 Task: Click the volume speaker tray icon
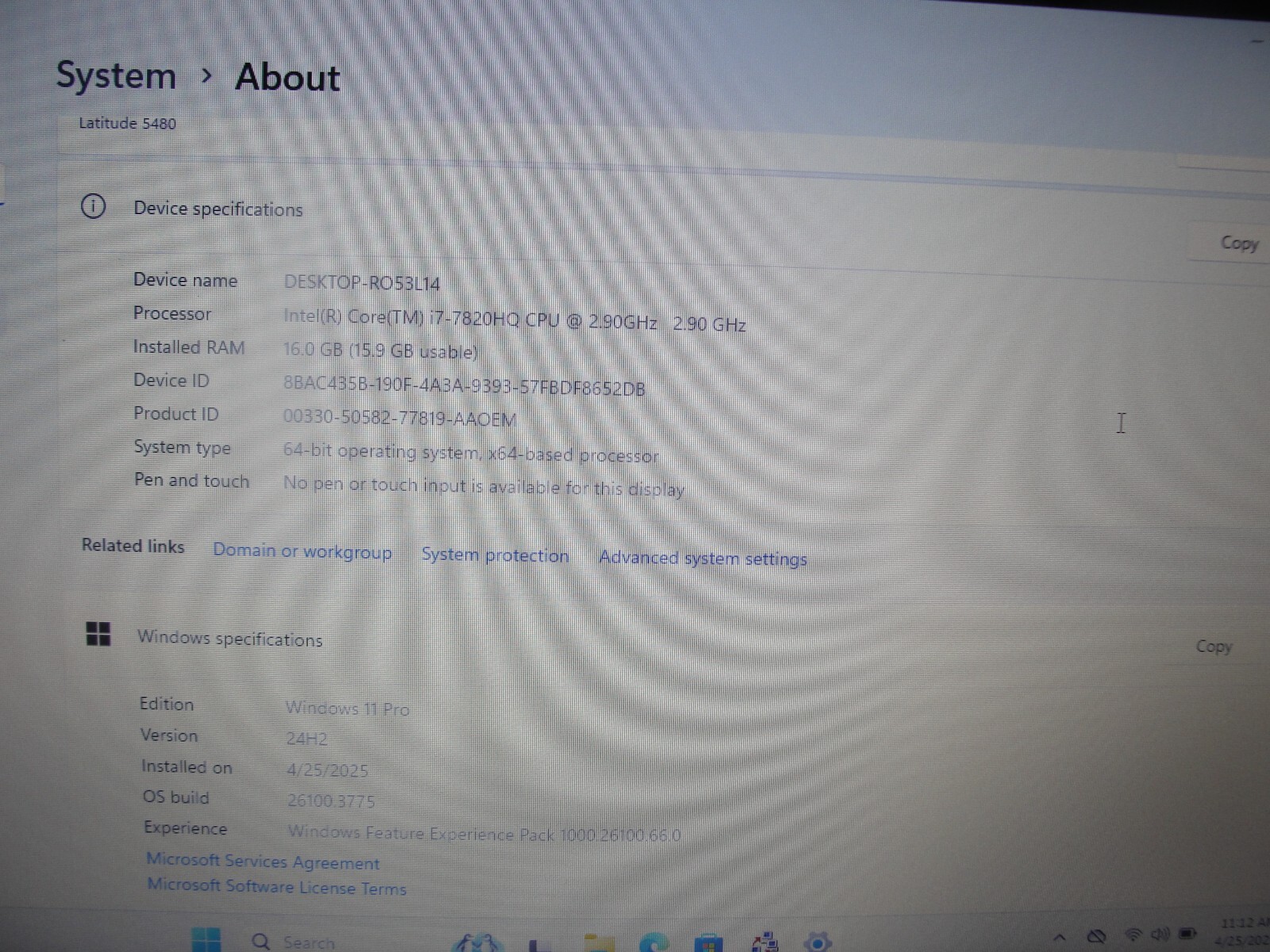pos(1160,935)
